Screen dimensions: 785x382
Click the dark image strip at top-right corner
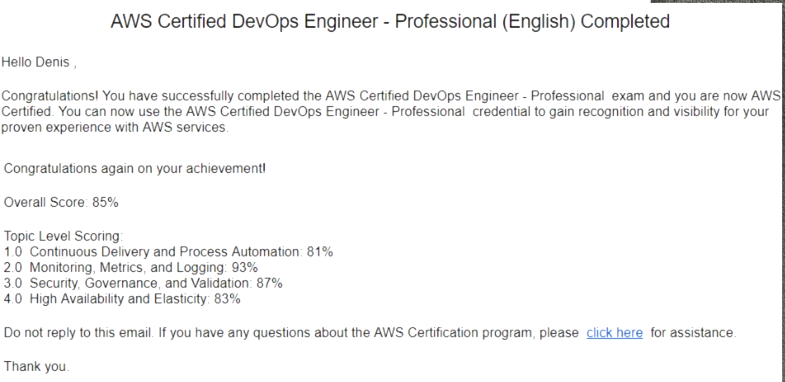[718, 2]
